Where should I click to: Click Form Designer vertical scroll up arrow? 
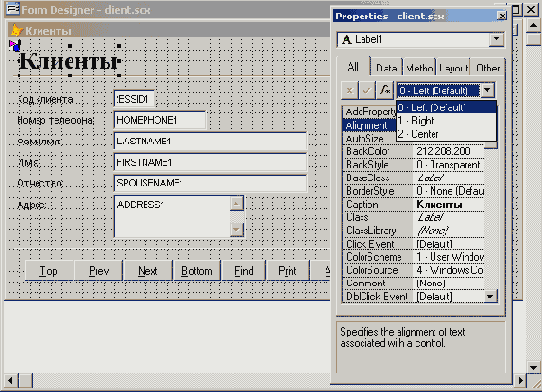pos(533,25)
